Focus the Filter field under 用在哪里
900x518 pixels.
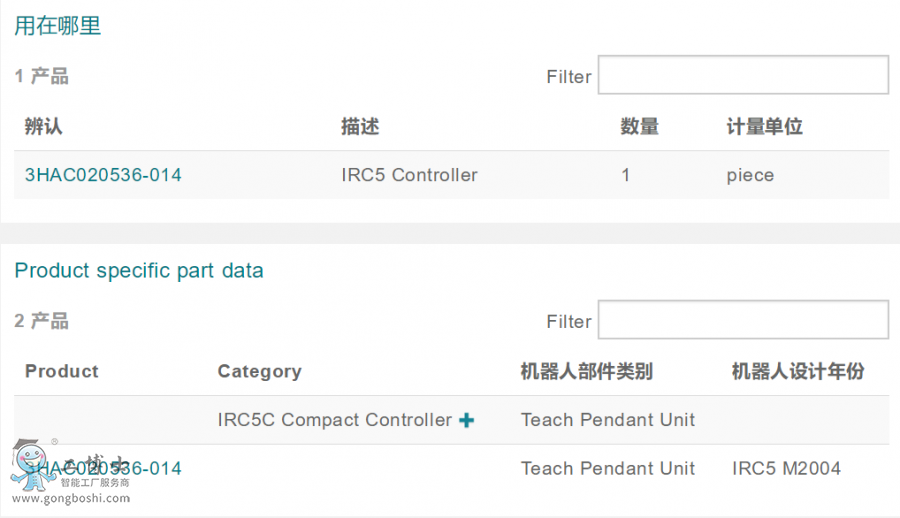(x=742, y=76)
